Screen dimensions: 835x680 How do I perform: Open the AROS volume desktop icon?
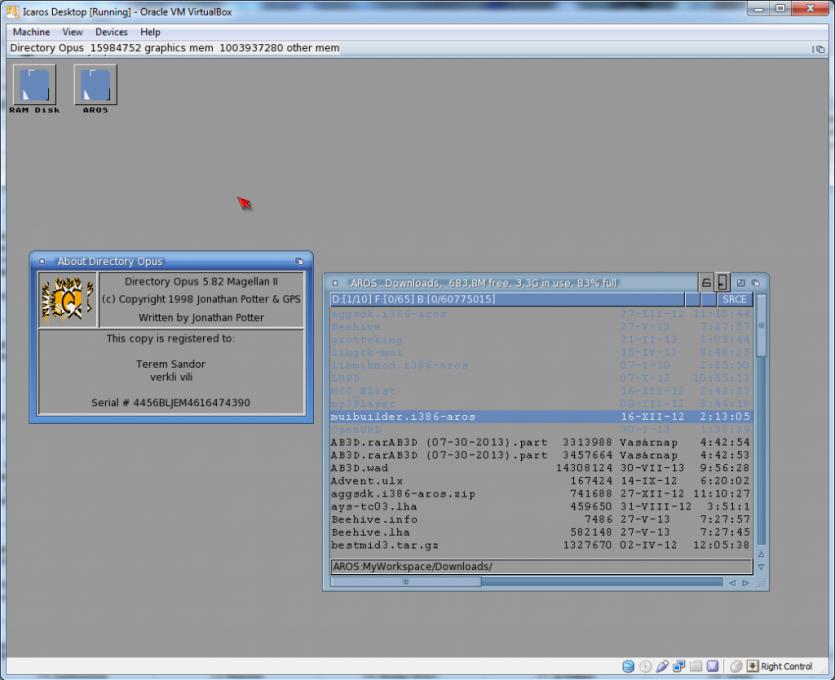click(x=96, y=86)
